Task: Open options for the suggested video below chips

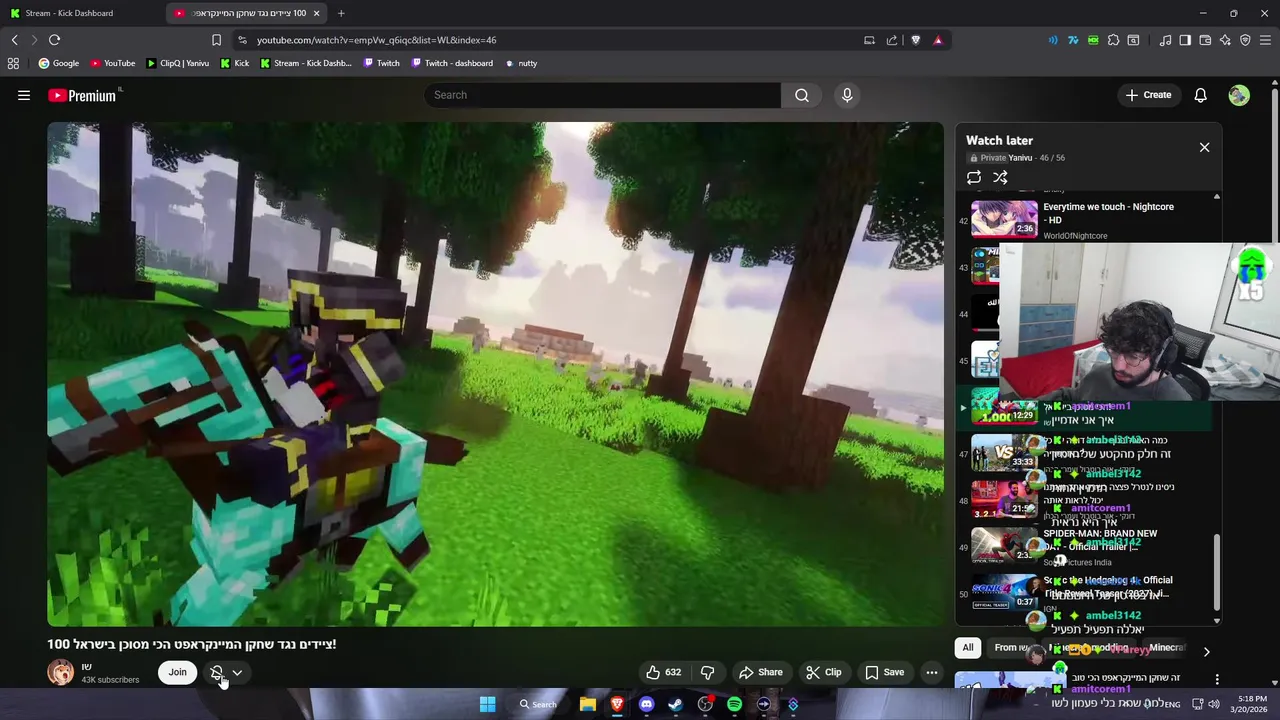Action: pos(1216,679)
